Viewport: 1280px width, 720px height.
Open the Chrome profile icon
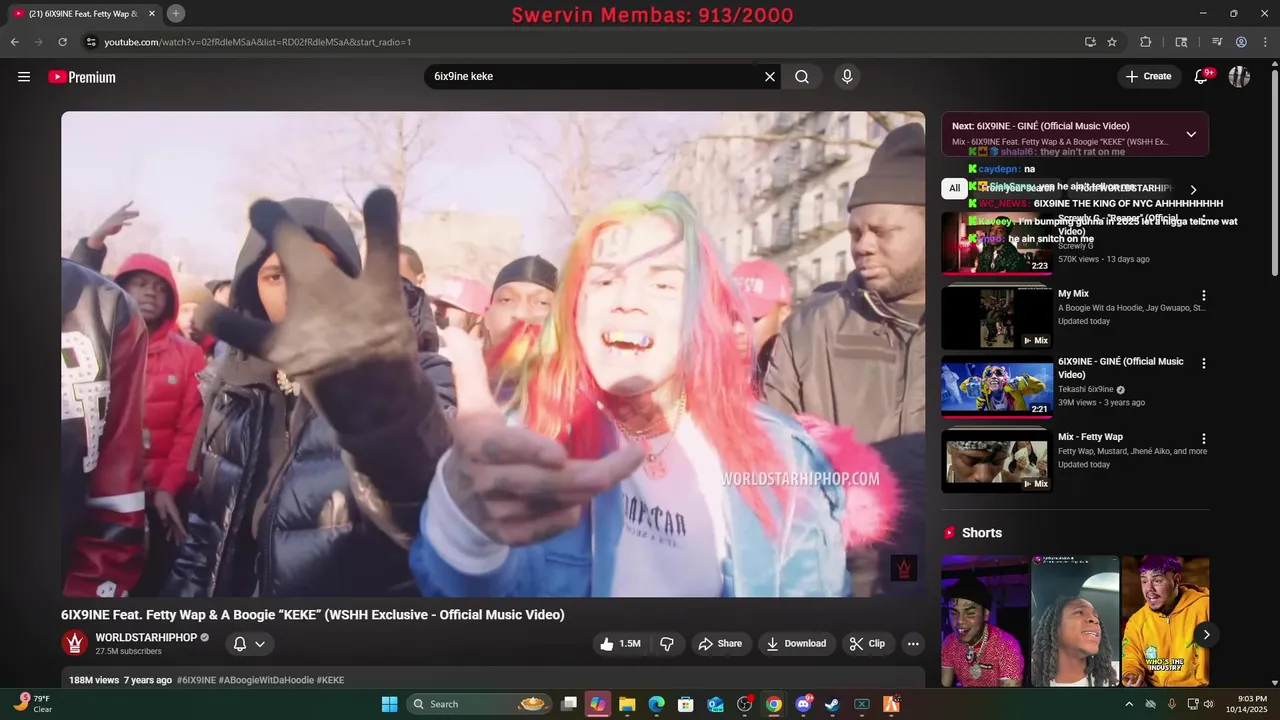[x=1241, y=42]
